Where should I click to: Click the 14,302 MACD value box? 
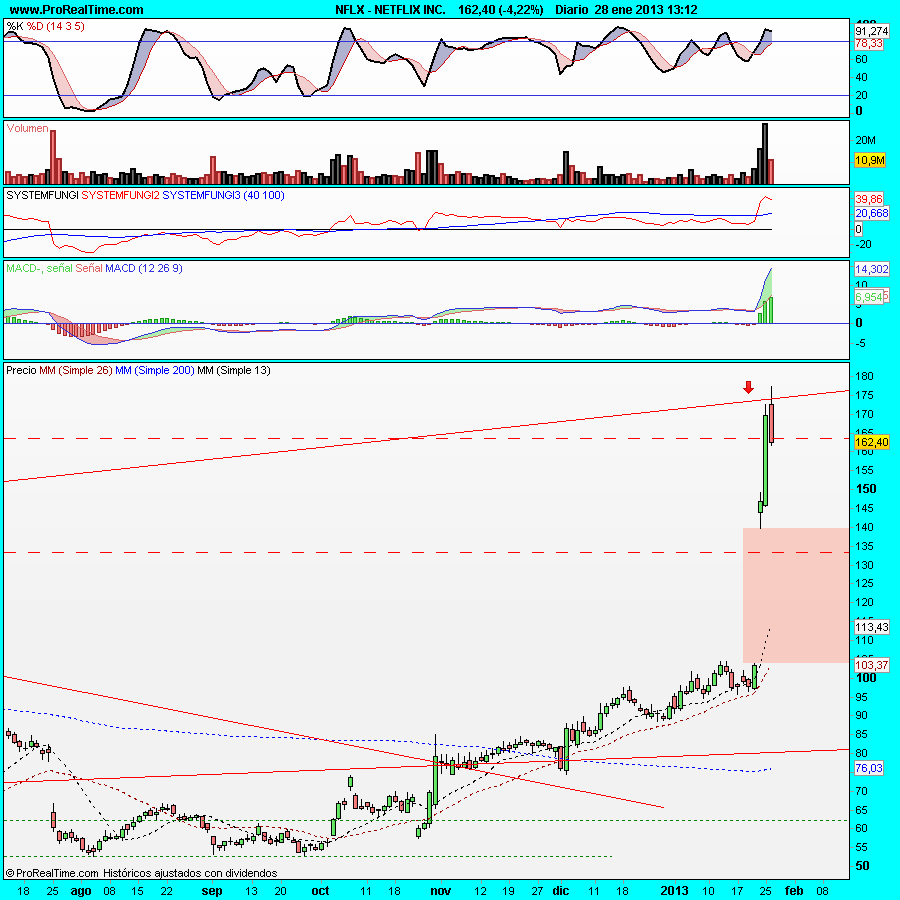[x=871, y=269]
